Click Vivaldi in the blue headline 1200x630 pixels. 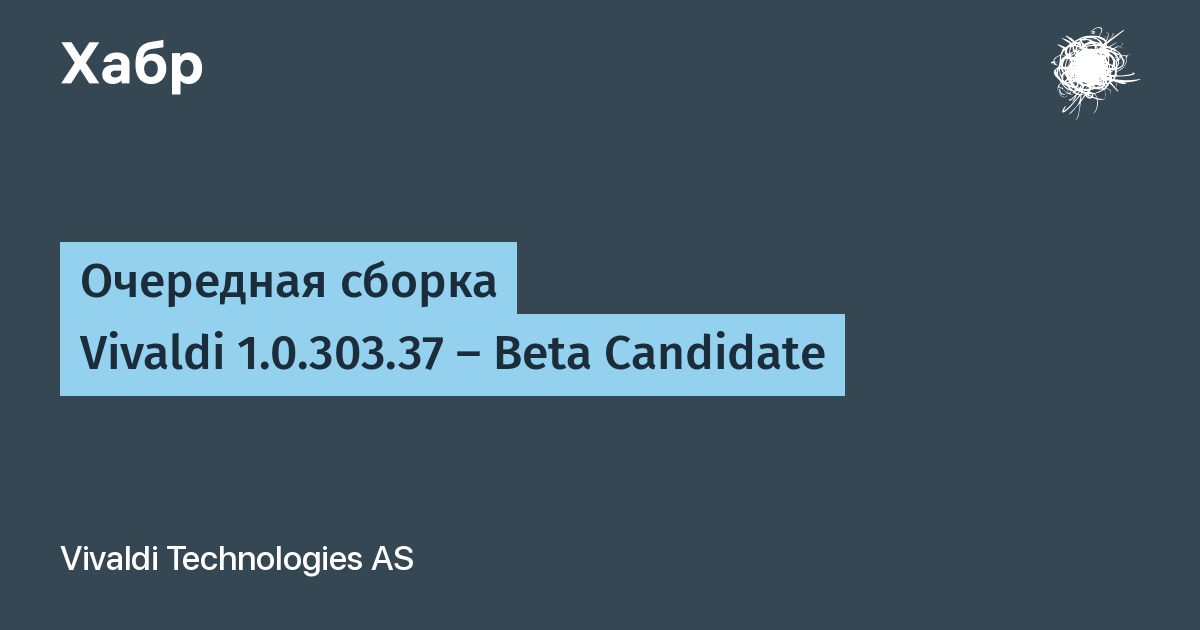[152, 354]
